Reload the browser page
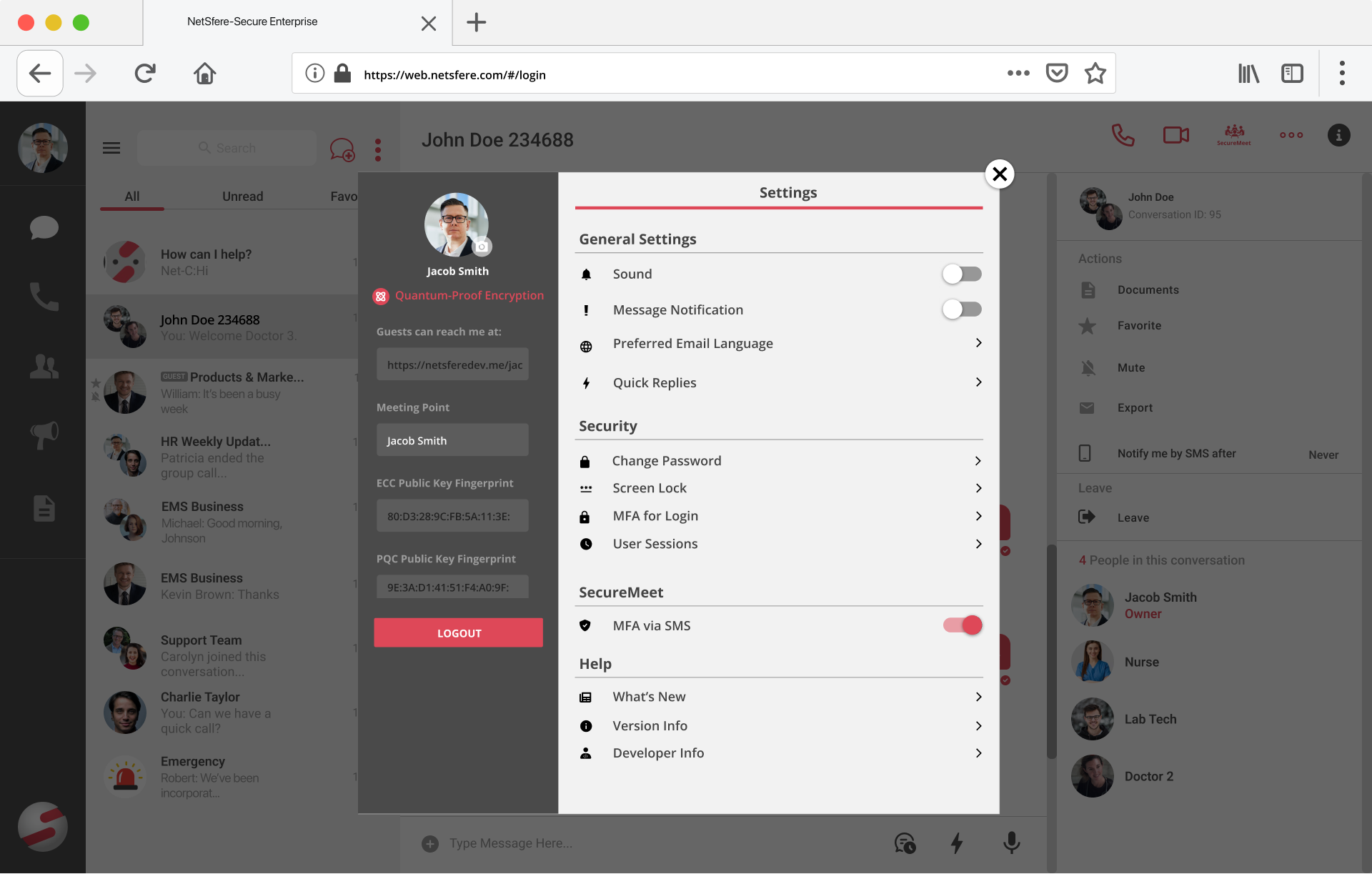This screenshot has width=1372, height=874. coord(145,74)
